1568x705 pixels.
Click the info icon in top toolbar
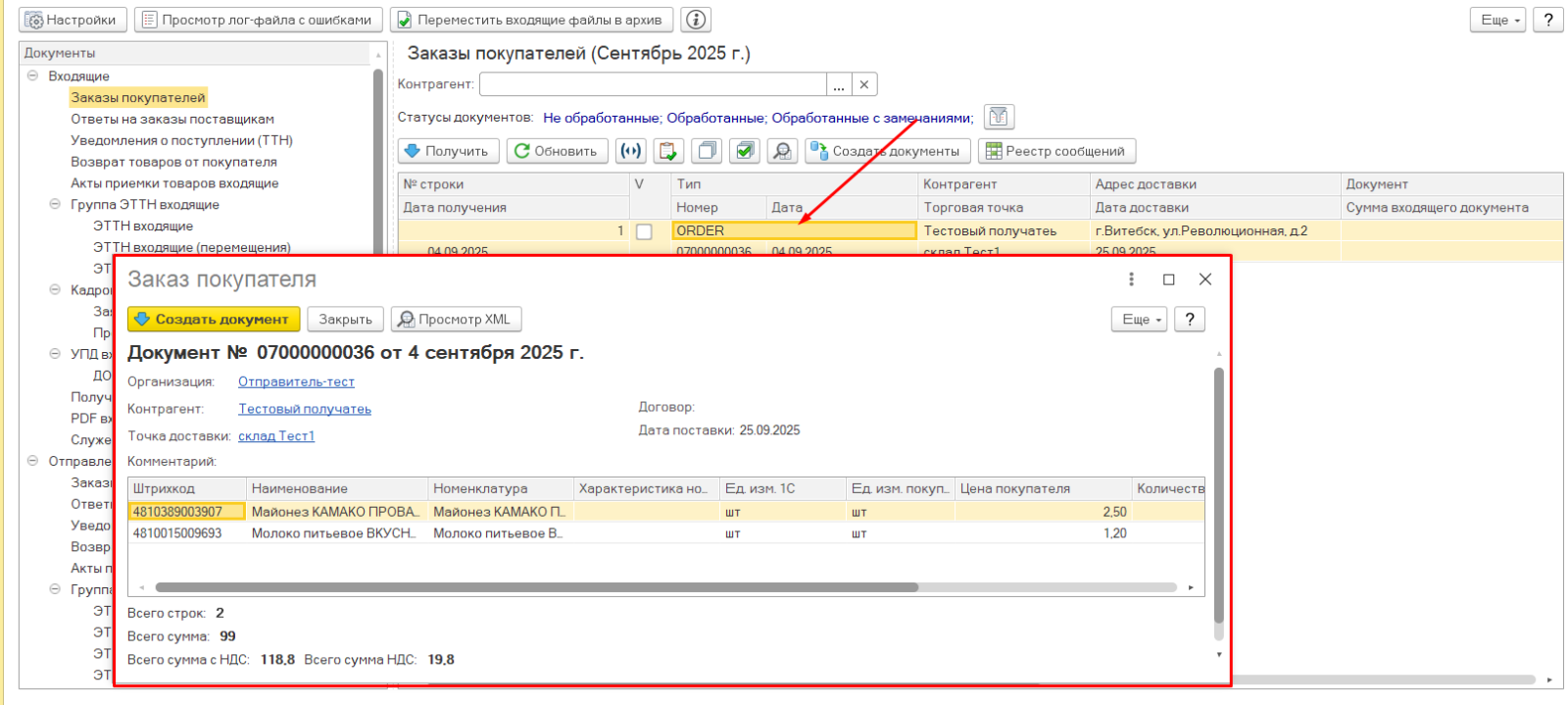696,20
